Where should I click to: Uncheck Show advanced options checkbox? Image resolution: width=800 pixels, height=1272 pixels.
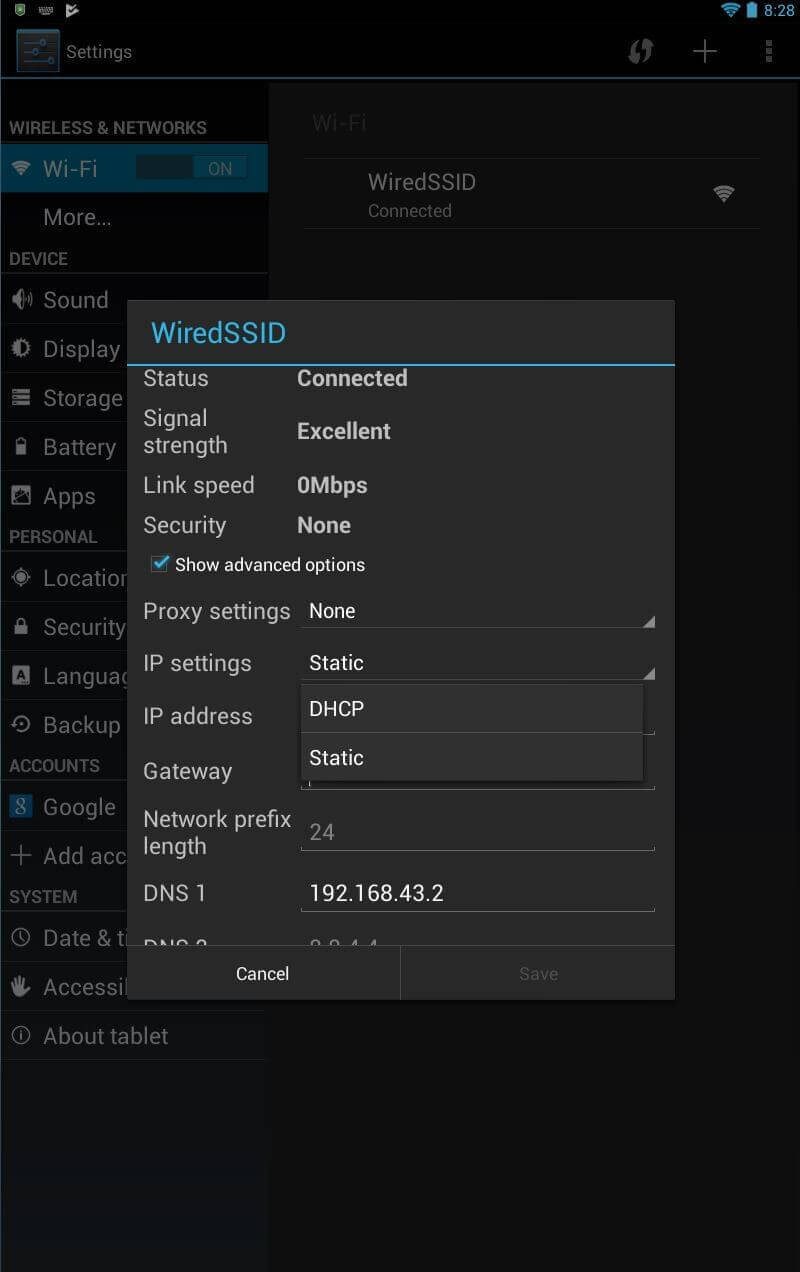160,564
